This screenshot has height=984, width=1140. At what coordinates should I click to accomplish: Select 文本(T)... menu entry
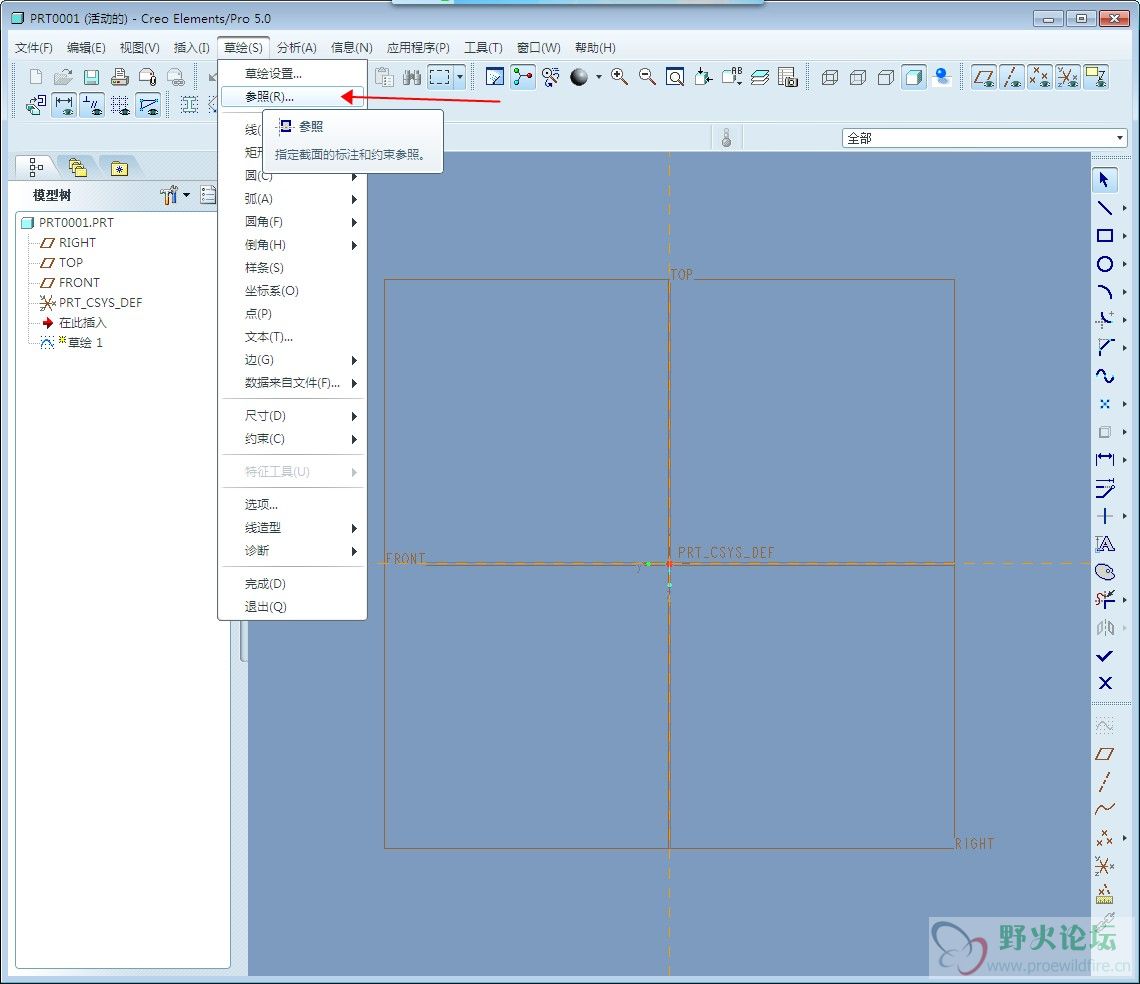coord(292,337)
